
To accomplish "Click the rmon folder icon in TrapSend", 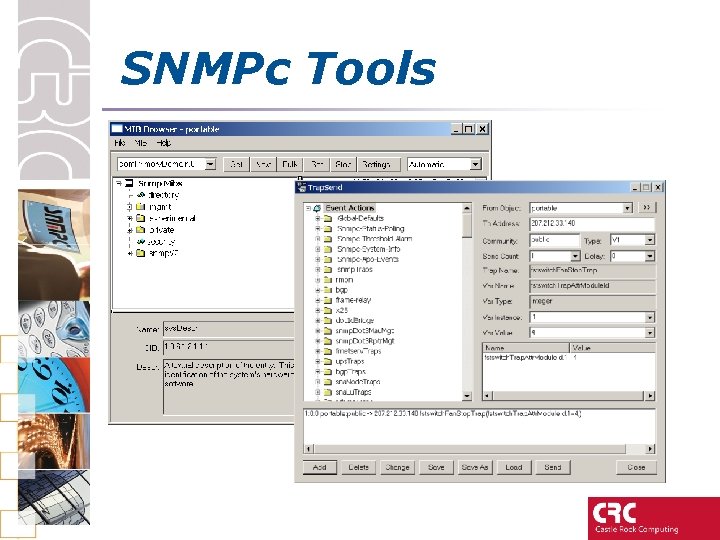I will click(328, 280).
